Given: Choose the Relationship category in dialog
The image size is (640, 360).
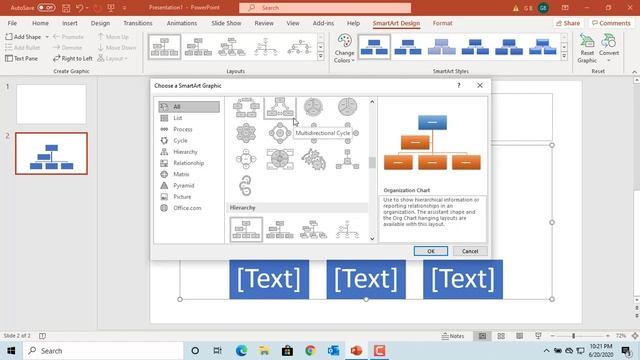Looking at the screenshot, I should point(189,163).
